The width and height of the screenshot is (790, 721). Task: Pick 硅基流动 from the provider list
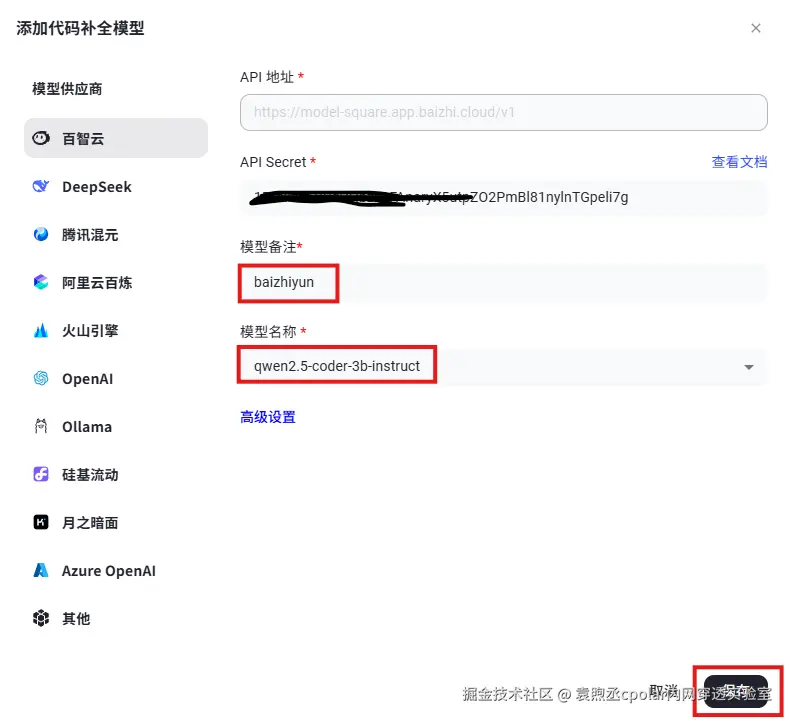click(116, 474)
